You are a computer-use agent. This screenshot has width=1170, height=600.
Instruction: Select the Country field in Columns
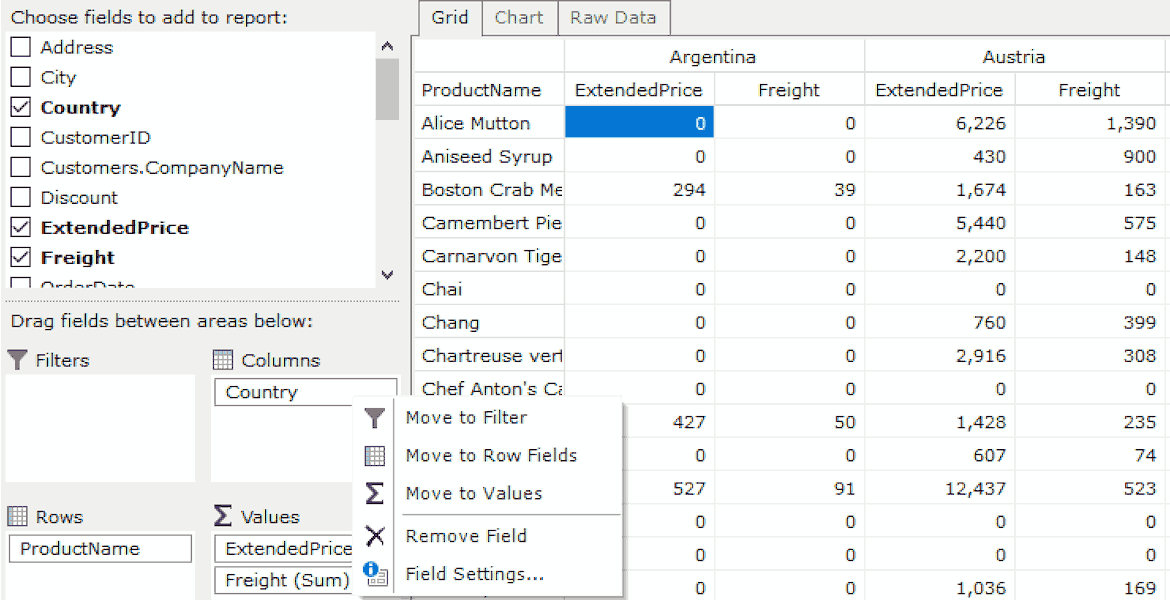(x=305, y=392)
